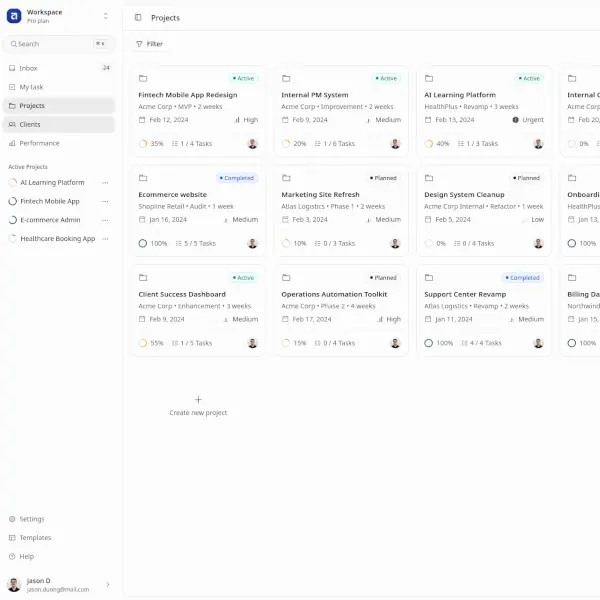Open more options for E-commerce Admin
The height and width of the screenshot is (600, 600).
[x=105, y=220]
